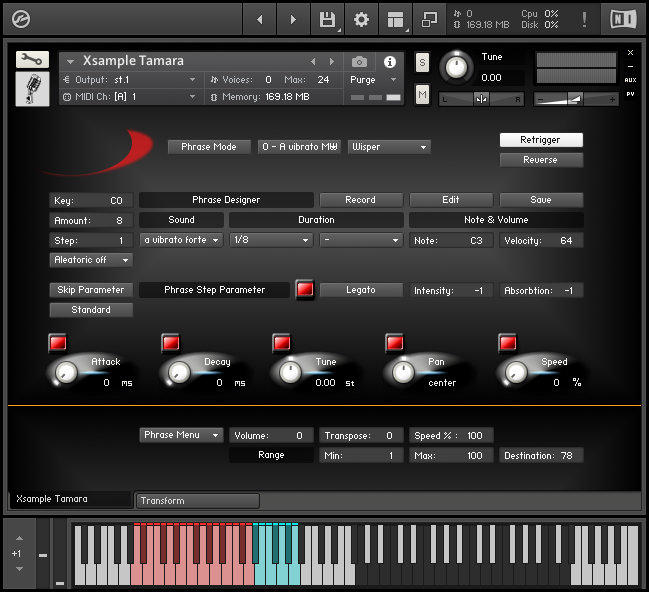Image resolution: width=649 pixels, height=592 pixels.
Task: Click the Kontakt logo icon
Action: coord(21,19)
